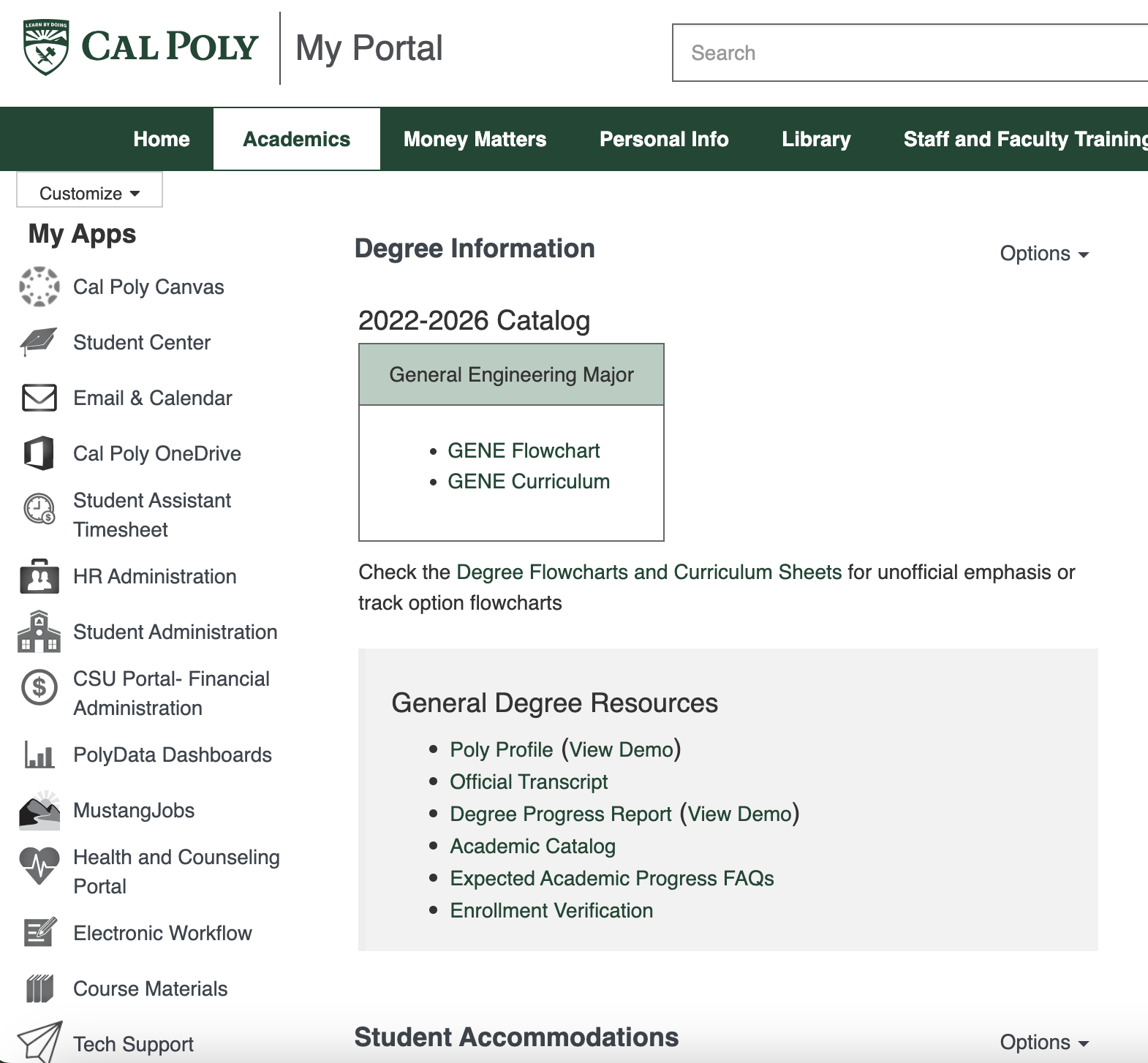Open the Health and Counseling heart icon
Screen dimensions: 1148x1063
coord(39,866)
